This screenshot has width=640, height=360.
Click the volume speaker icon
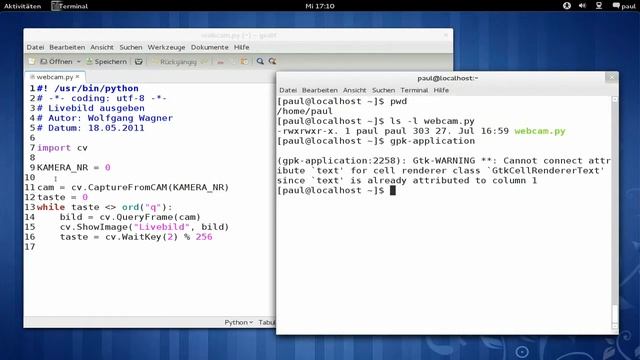coord(582,6)
